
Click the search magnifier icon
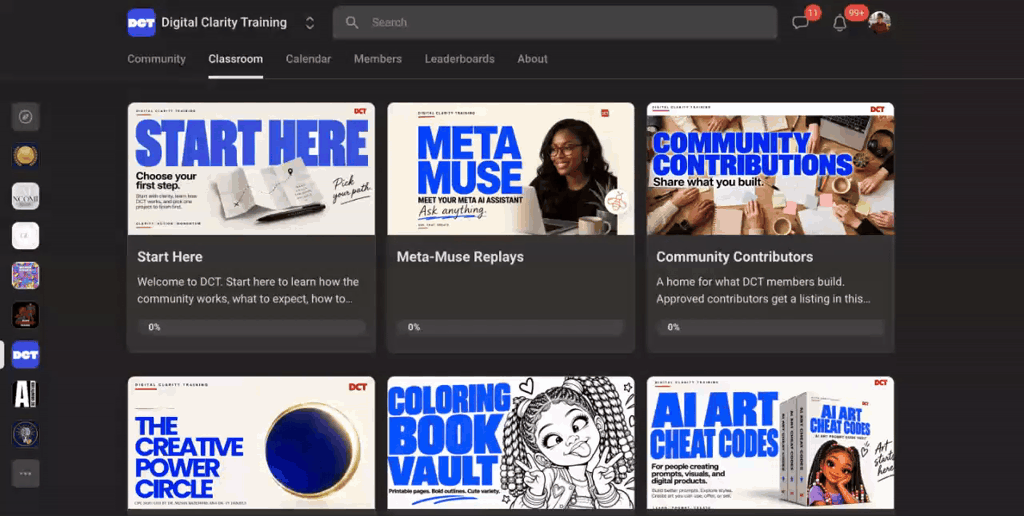tap(352, 23)
